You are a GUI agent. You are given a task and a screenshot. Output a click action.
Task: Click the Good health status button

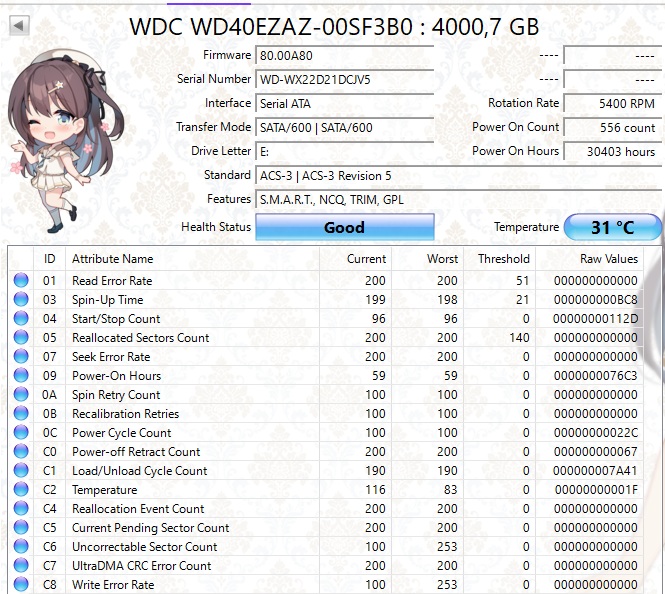[345, 227]
